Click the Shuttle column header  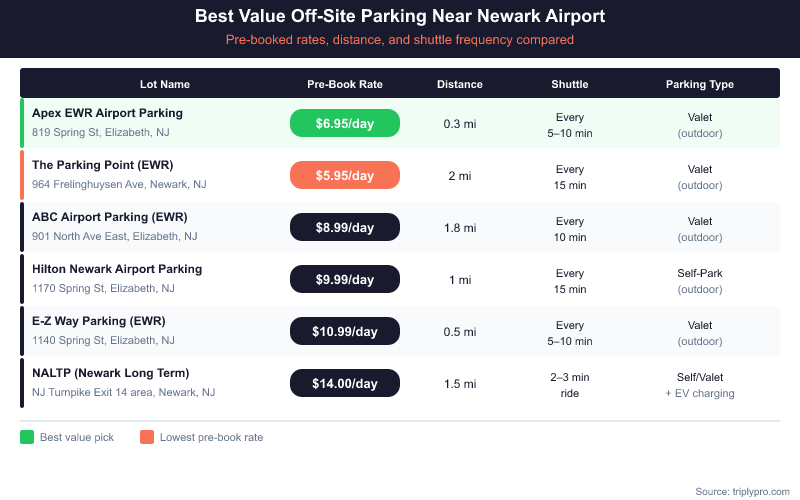tap(570, 84)
